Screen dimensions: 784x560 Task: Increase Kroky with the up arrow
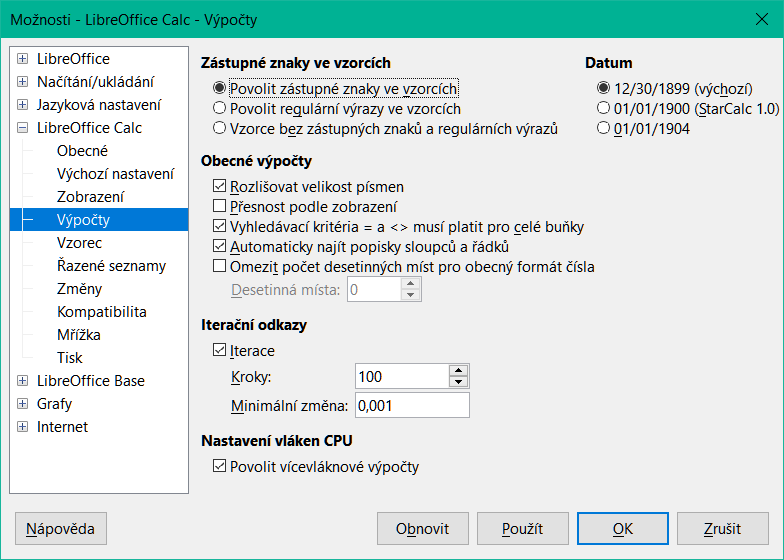[458, 370]
